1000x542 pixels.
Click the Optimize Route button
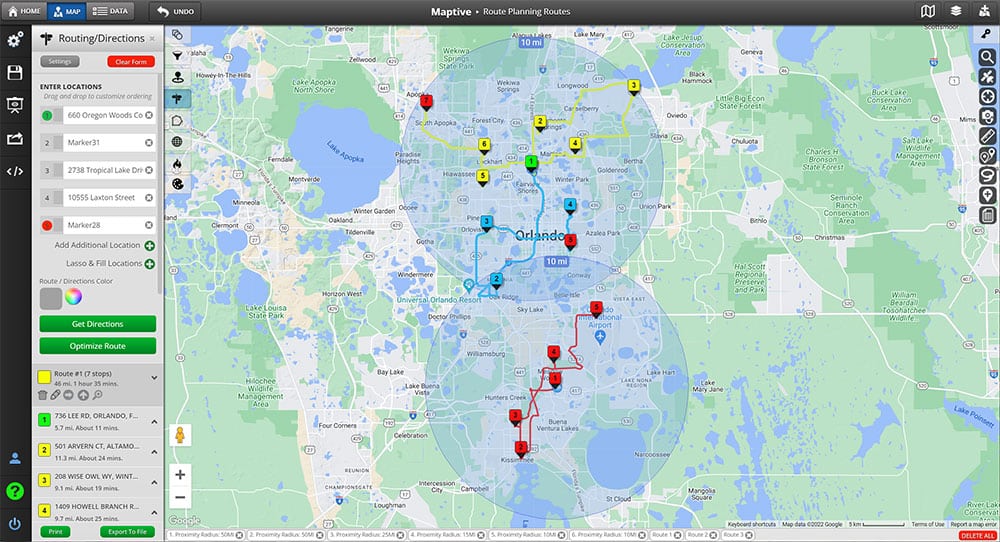[x=98, y=346]
